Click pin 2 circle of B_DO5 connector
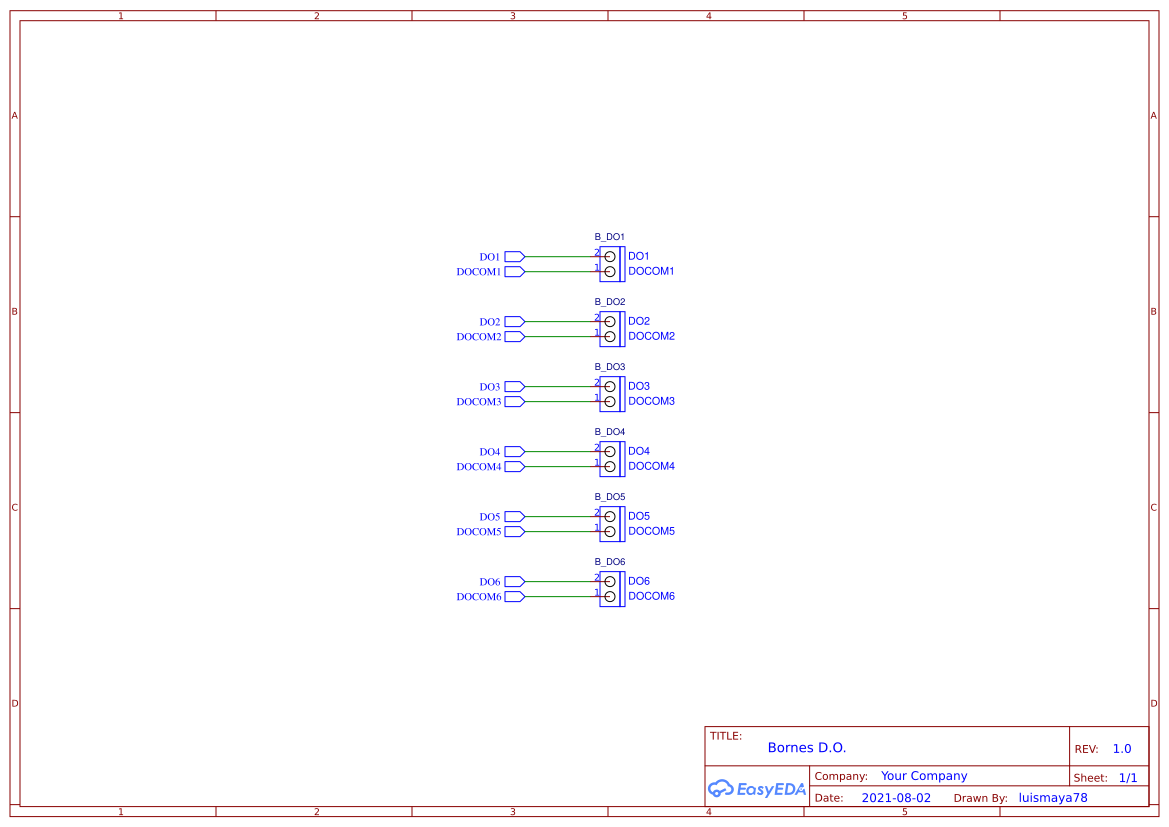 610,516
